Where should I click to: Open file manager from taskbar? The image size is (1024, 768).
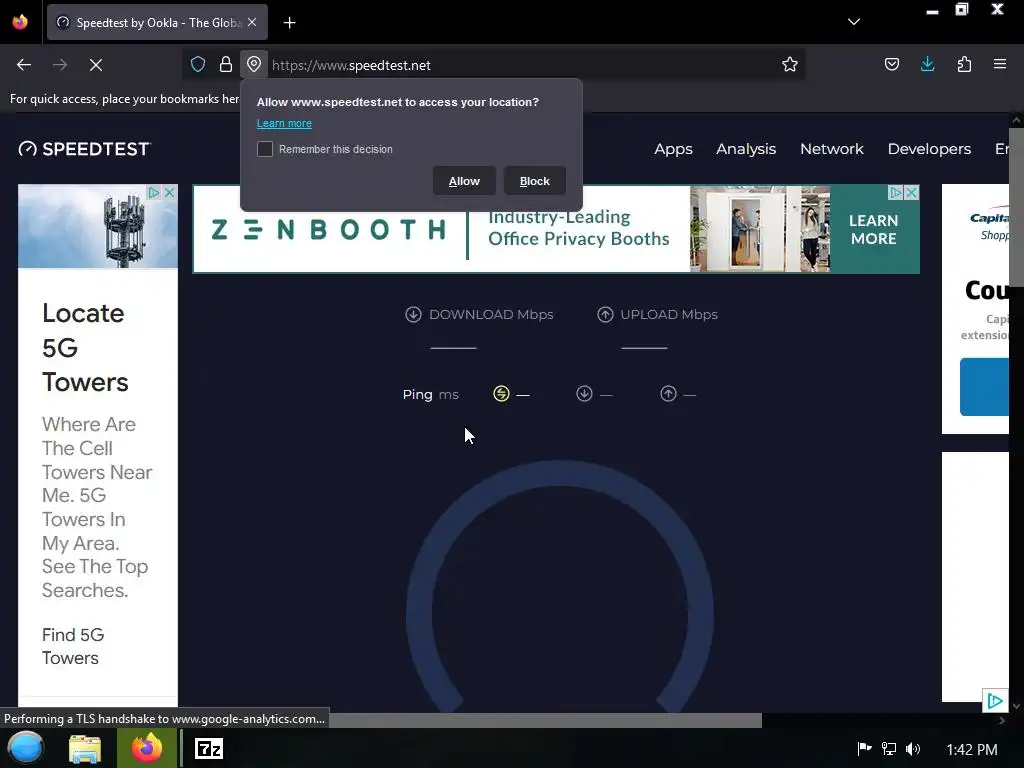[85, 748]
